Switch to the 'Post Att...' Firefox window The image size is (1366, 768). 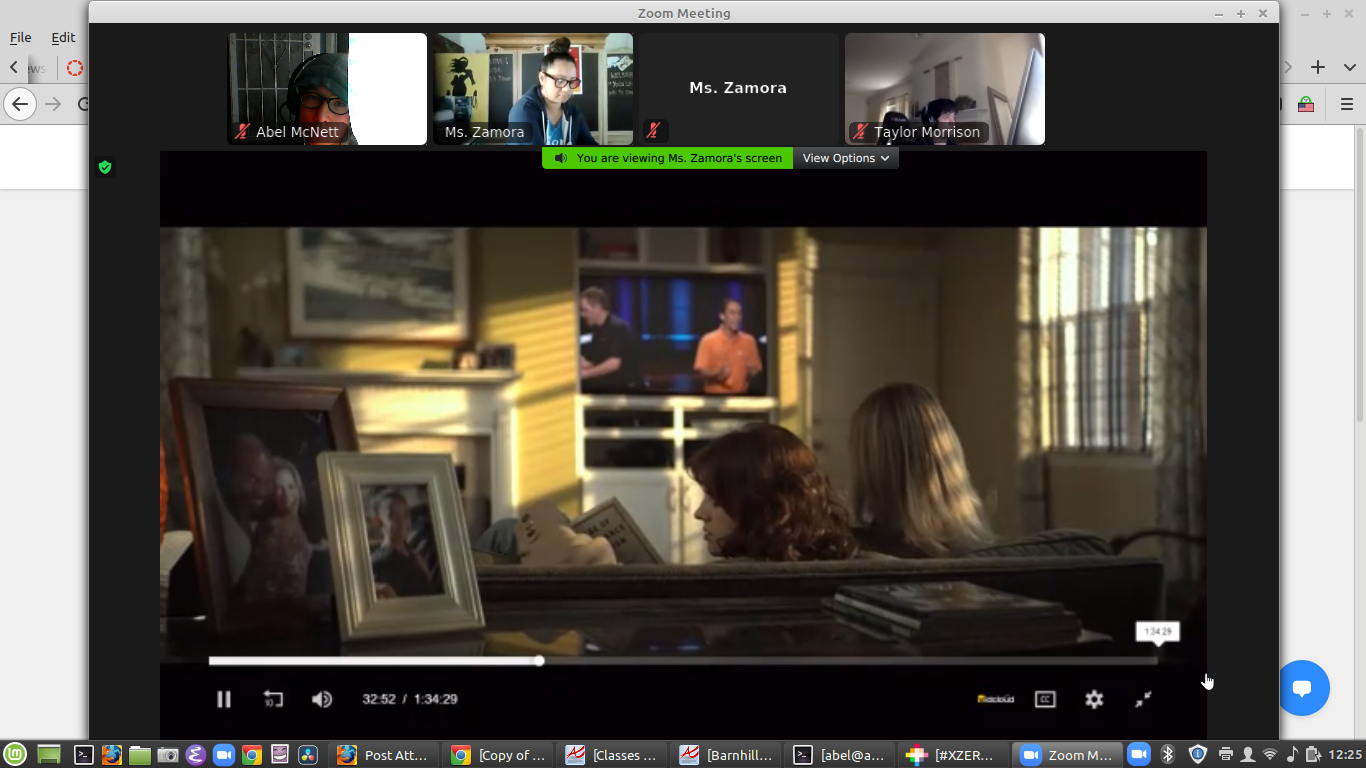[384, 755]
